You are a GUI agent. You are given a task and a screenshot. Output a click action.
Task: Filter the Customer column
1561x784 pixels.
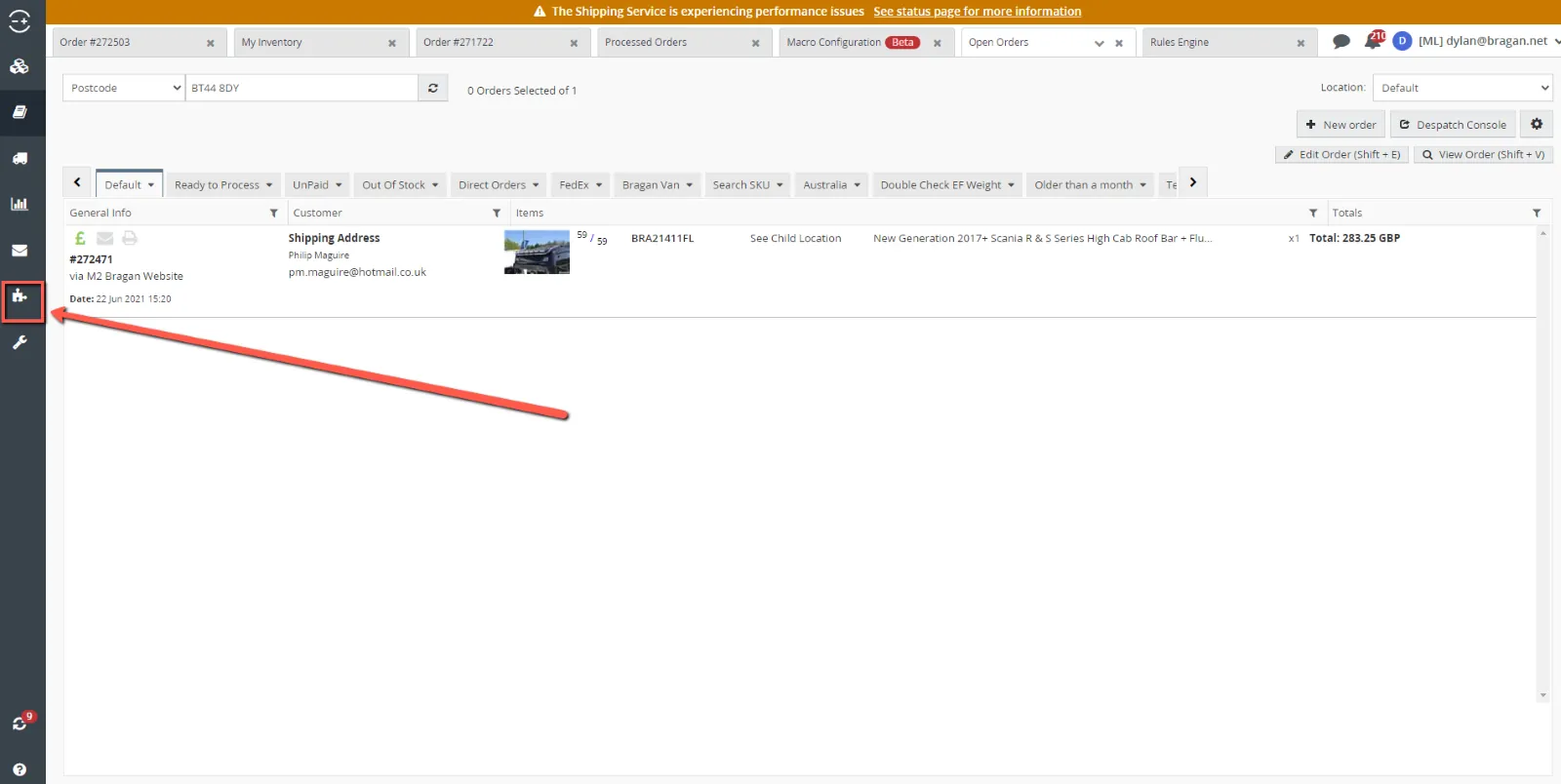pyautogui.click(x=497, y=213)
